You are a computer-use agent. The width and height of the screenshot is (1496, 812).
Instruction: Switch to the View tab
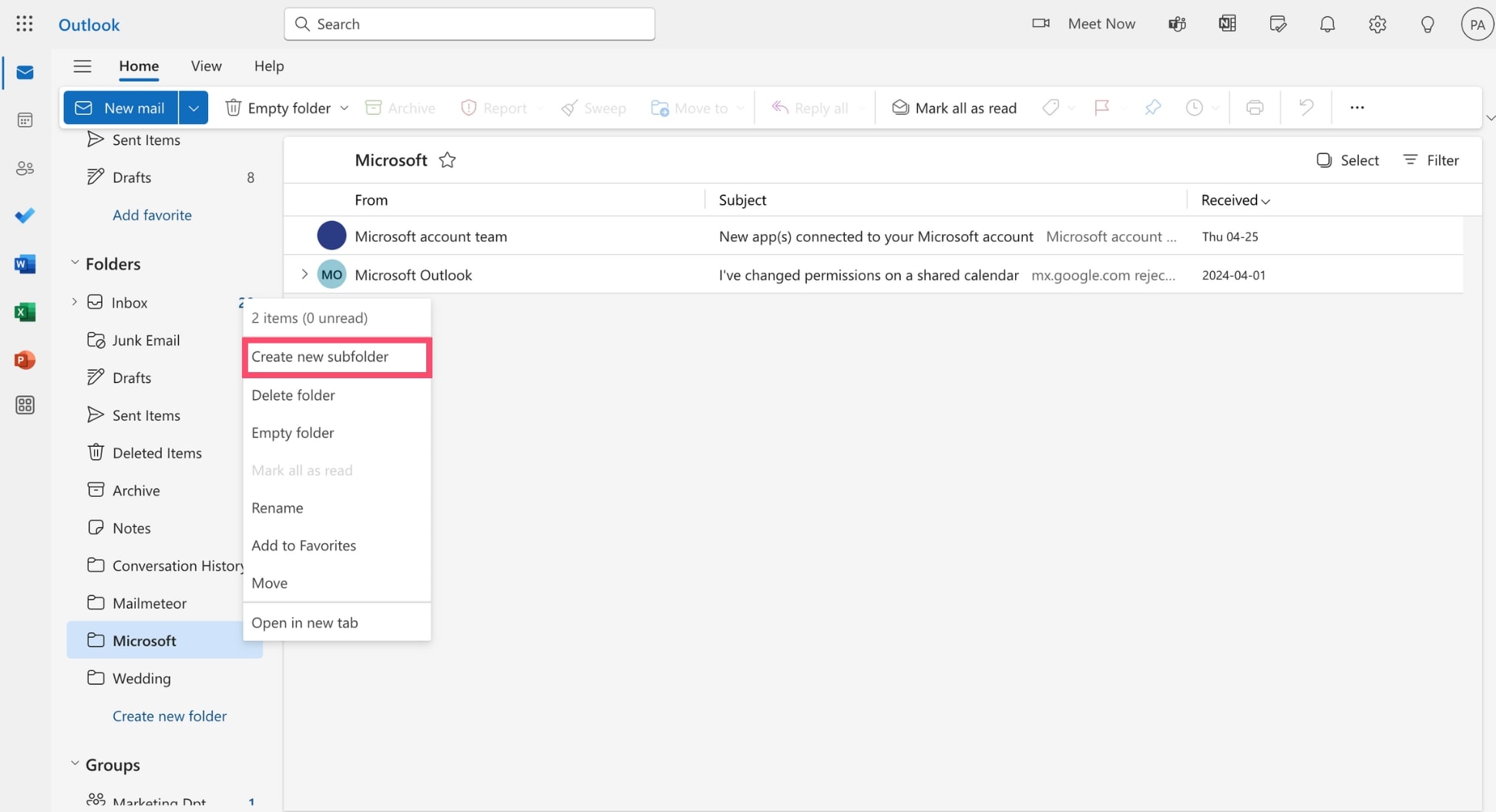click(207, 66)
